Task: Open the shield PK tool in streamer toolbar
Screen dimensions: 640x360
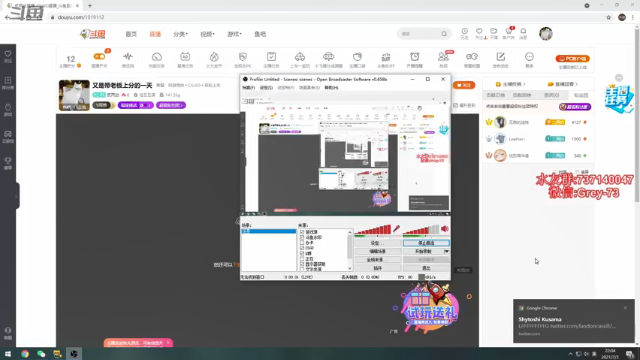Action: click(x=242, y=57)
